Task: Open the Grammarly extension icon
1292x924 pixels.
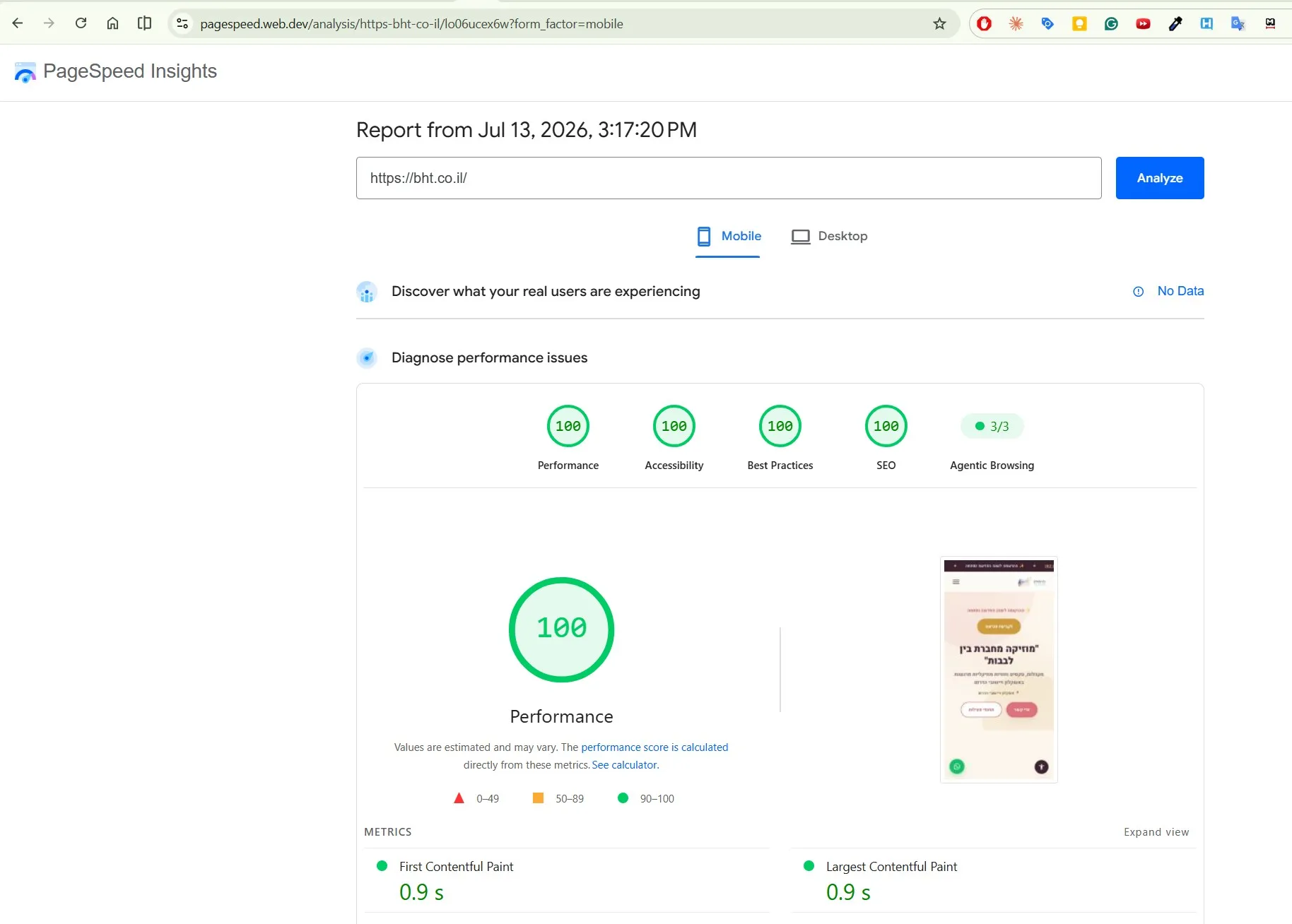Action: tap(1111, 23)
